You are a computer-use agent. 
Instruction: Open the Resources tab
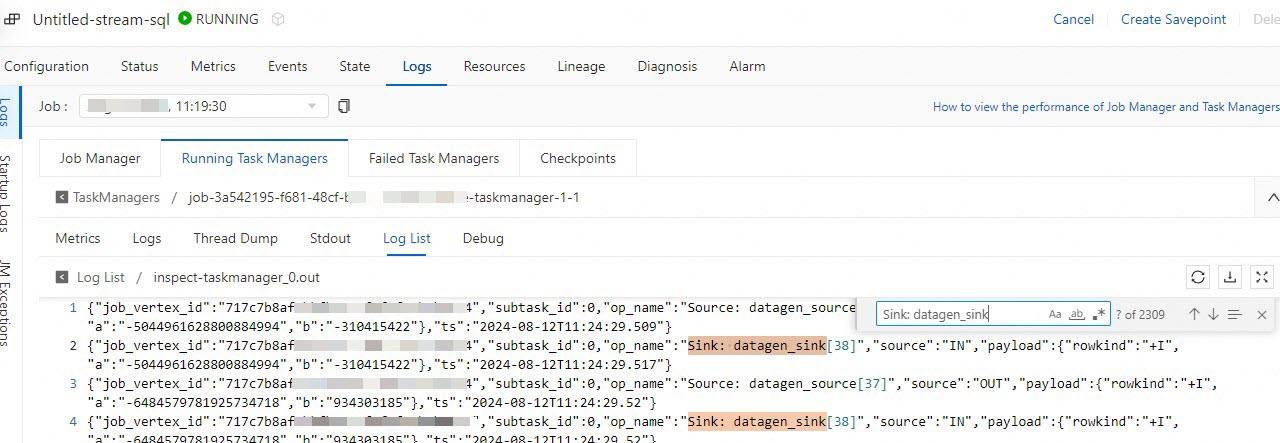(x=494, y=66)
